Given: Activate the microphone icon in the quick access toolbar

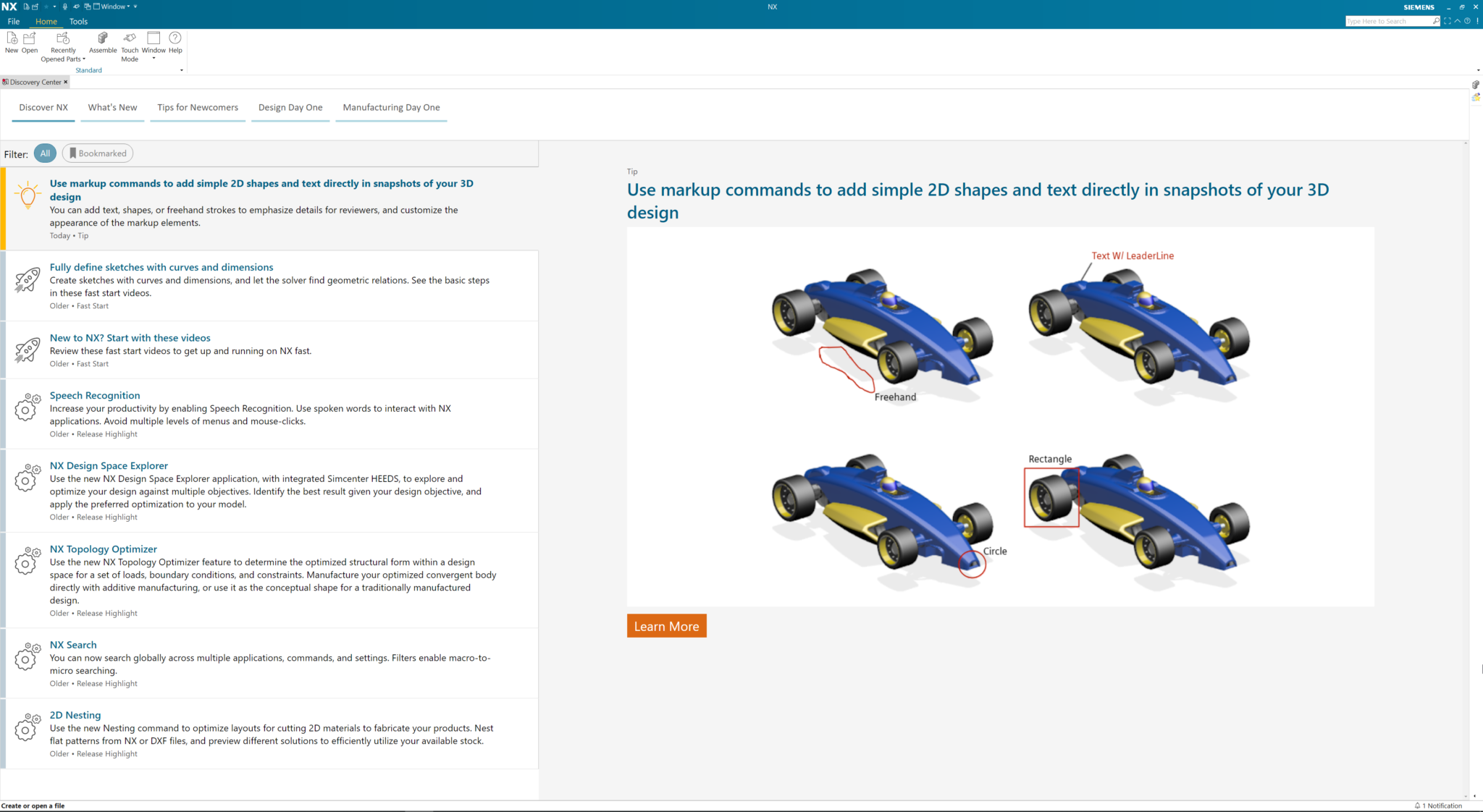Looking at the screenshot, I should [65, 7].
